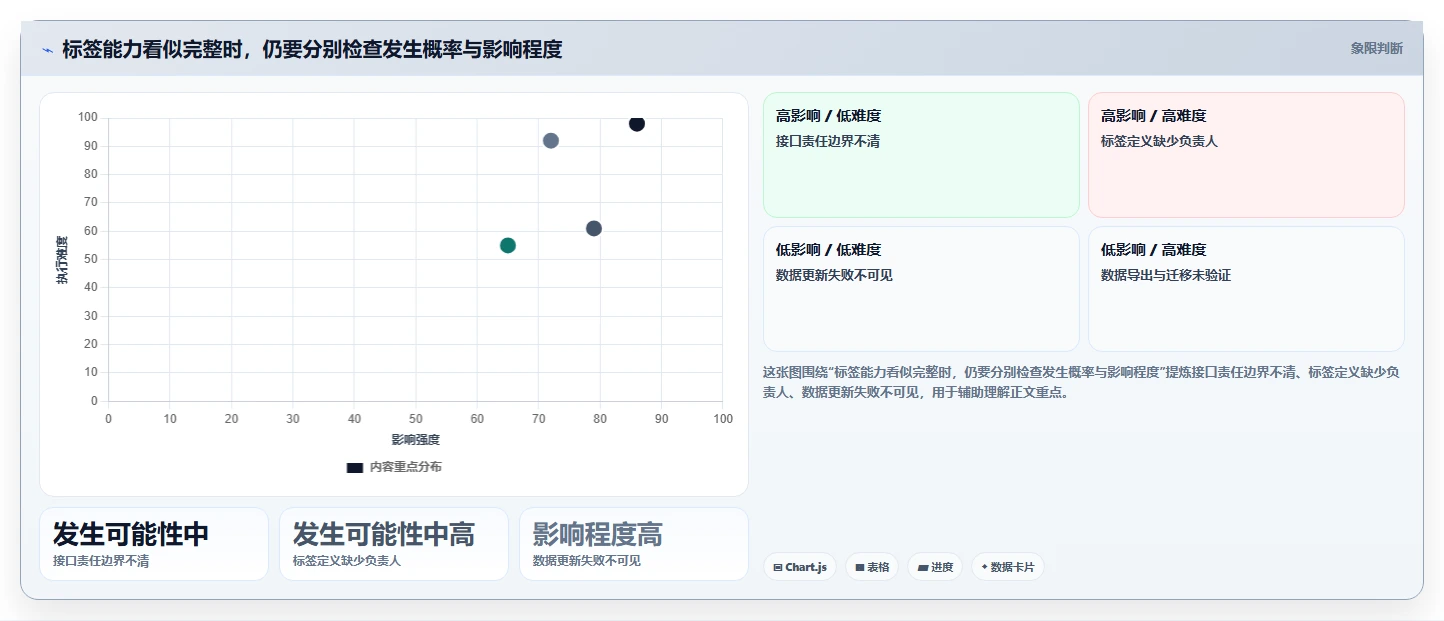1444x621 pixels.
Task: Open the 高影响 / 低难度 quadrant card
Action: point(921,155)
